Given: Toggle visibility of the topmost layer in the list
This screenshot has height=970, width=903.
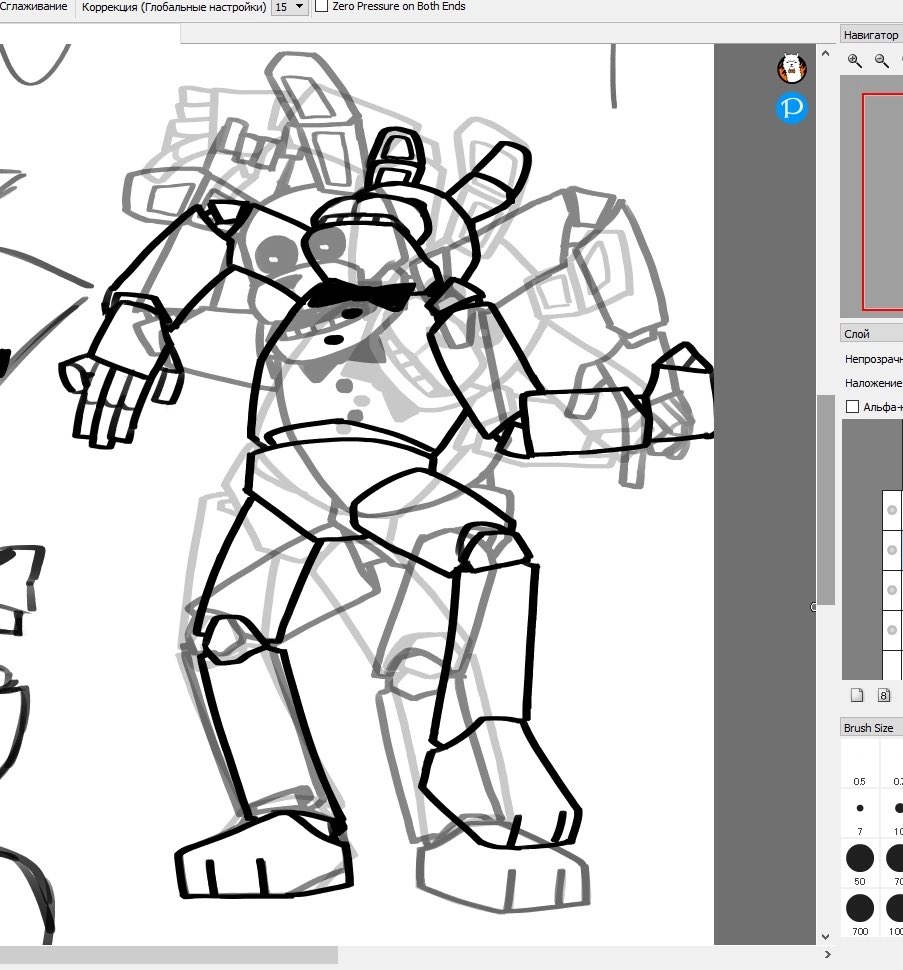Looking at the screenshot, I should pos(892,510).
